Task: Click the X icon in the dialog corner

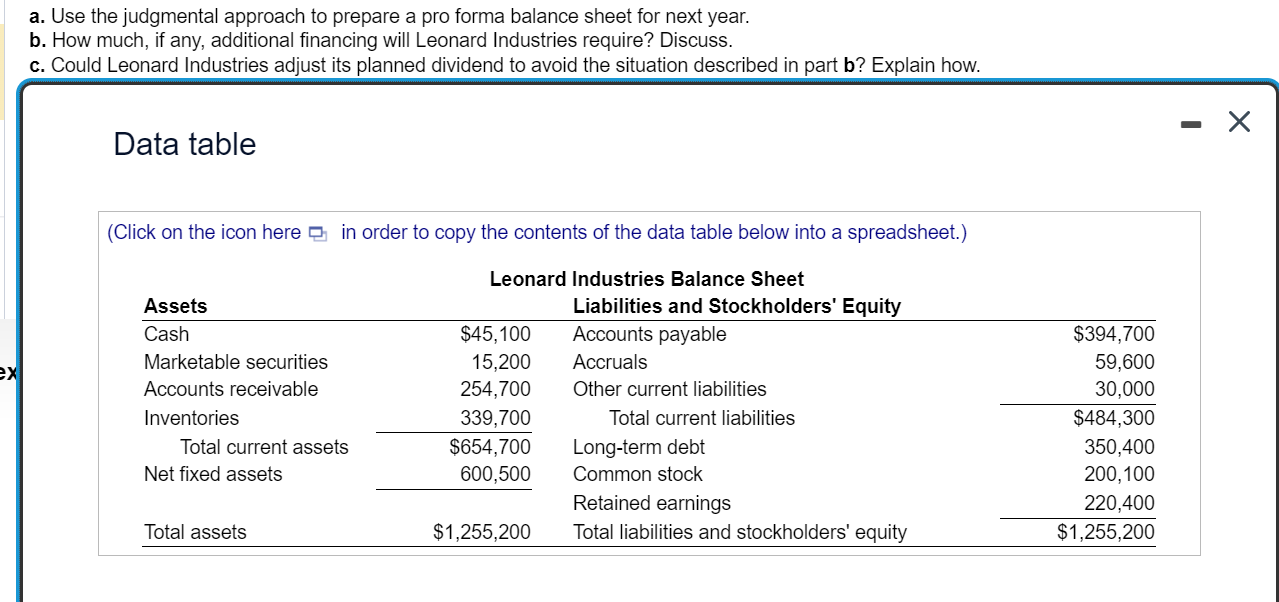Action: (1238, 121)
